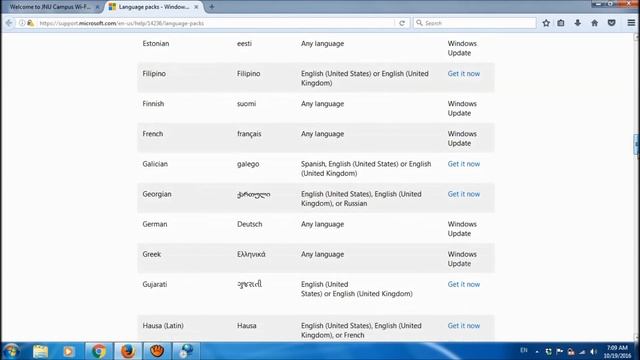This screenshot has width=640, height=360.
Task: Get it now link for Gujarati
Action: [464, 284]
